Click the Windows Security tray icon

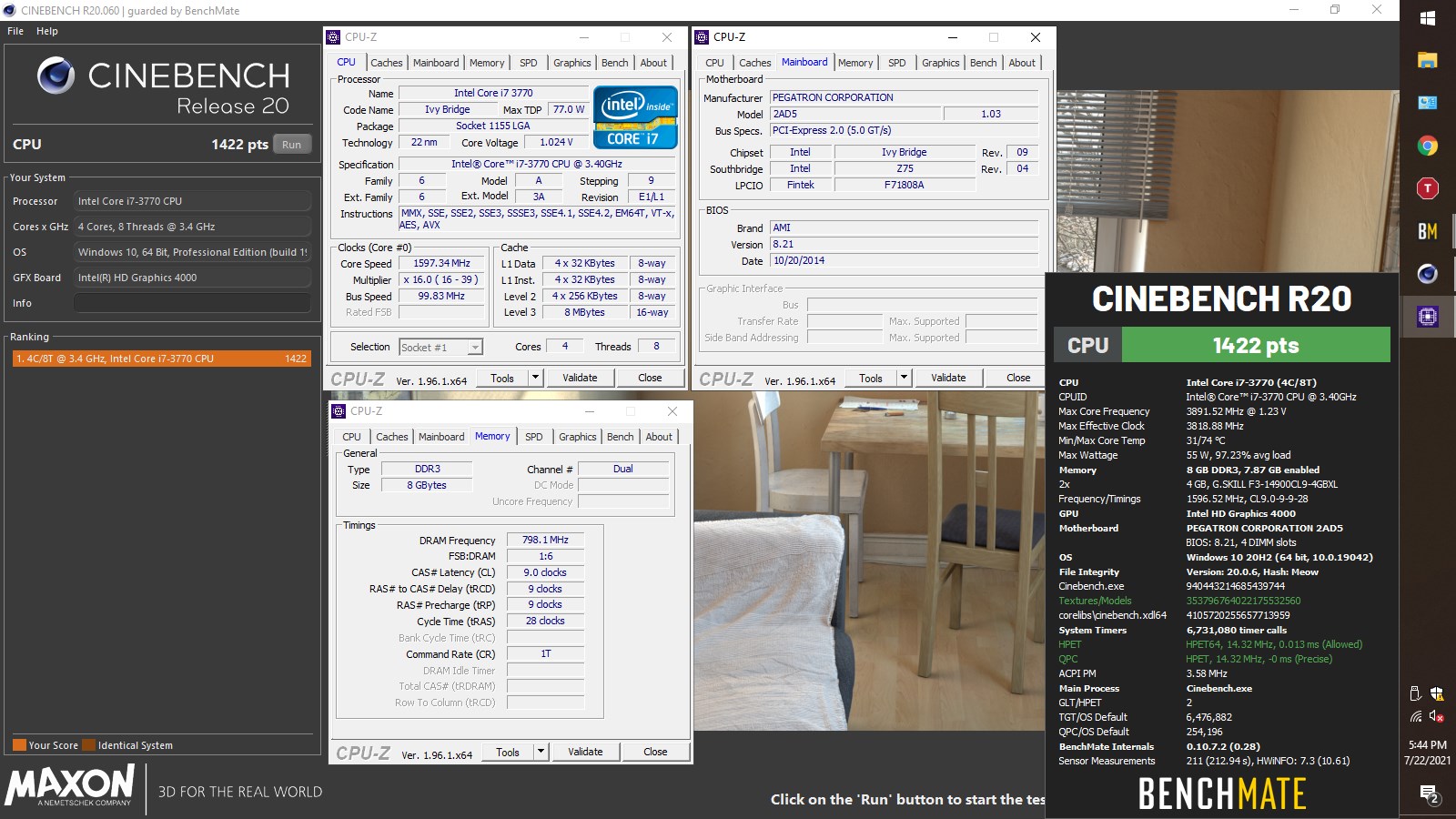click(1438, 693)
